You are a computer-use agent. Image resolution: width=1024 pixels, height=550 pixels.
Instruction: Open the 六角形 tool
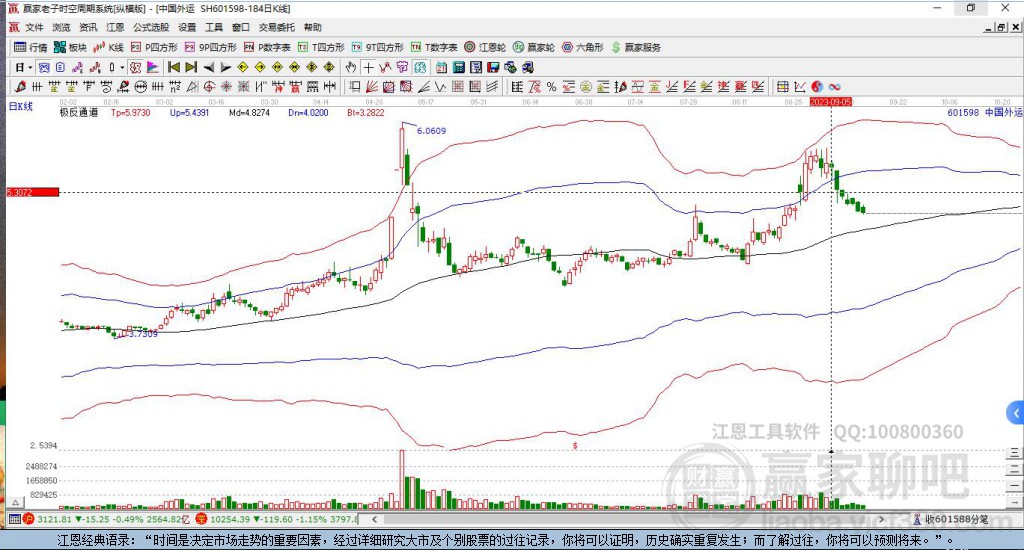point(583,47)
